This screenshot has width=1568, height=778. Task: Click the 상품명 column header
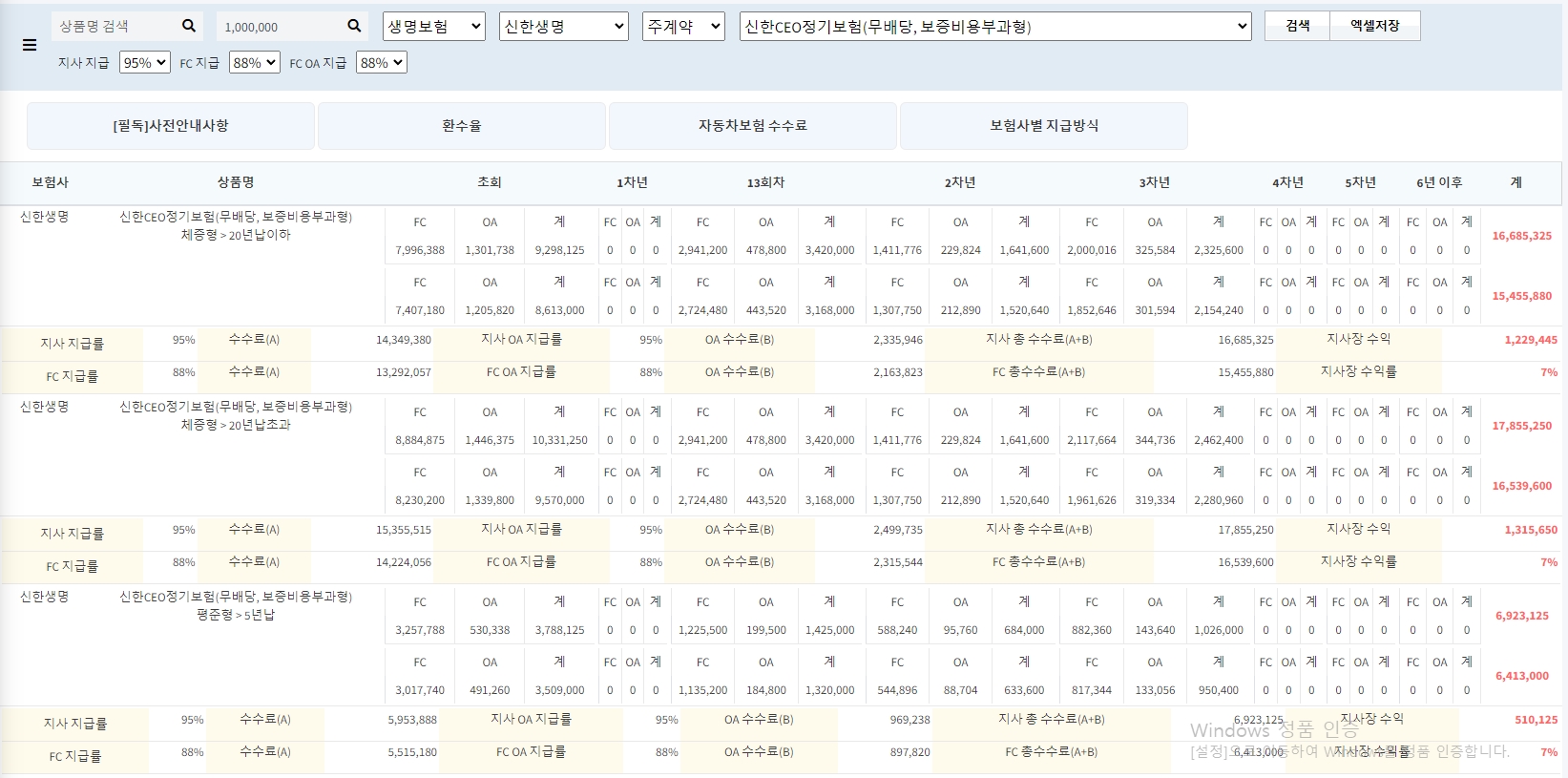pyautogui.click(x=236, y=182)
